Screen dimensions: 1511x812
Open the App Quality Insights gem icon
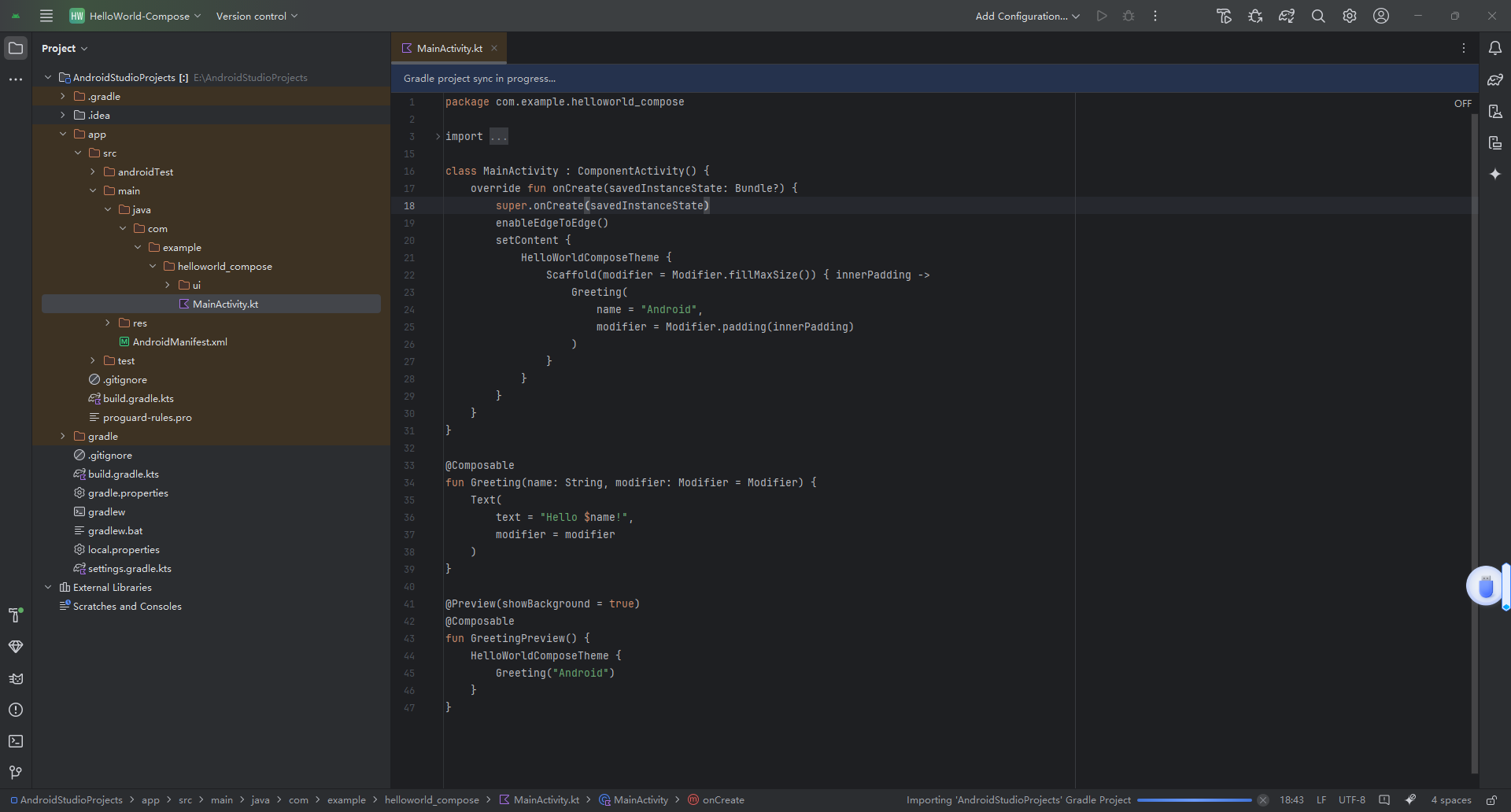point(16,647)
